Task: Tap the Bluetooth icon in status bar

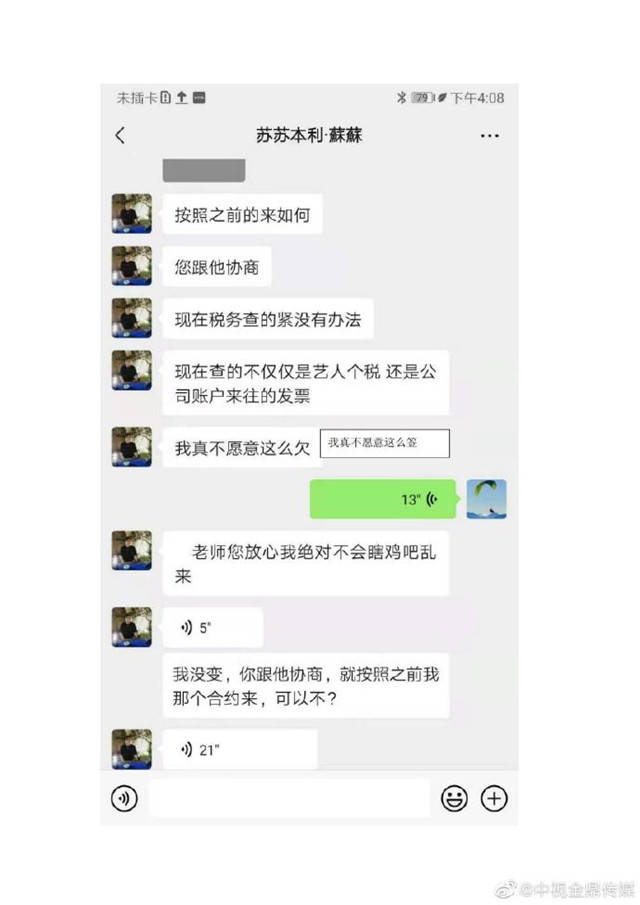Action: pos(401,98)
